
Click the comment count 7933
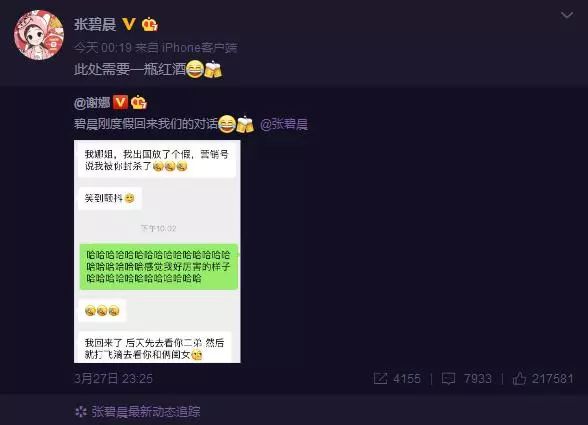tap(478, 378)
